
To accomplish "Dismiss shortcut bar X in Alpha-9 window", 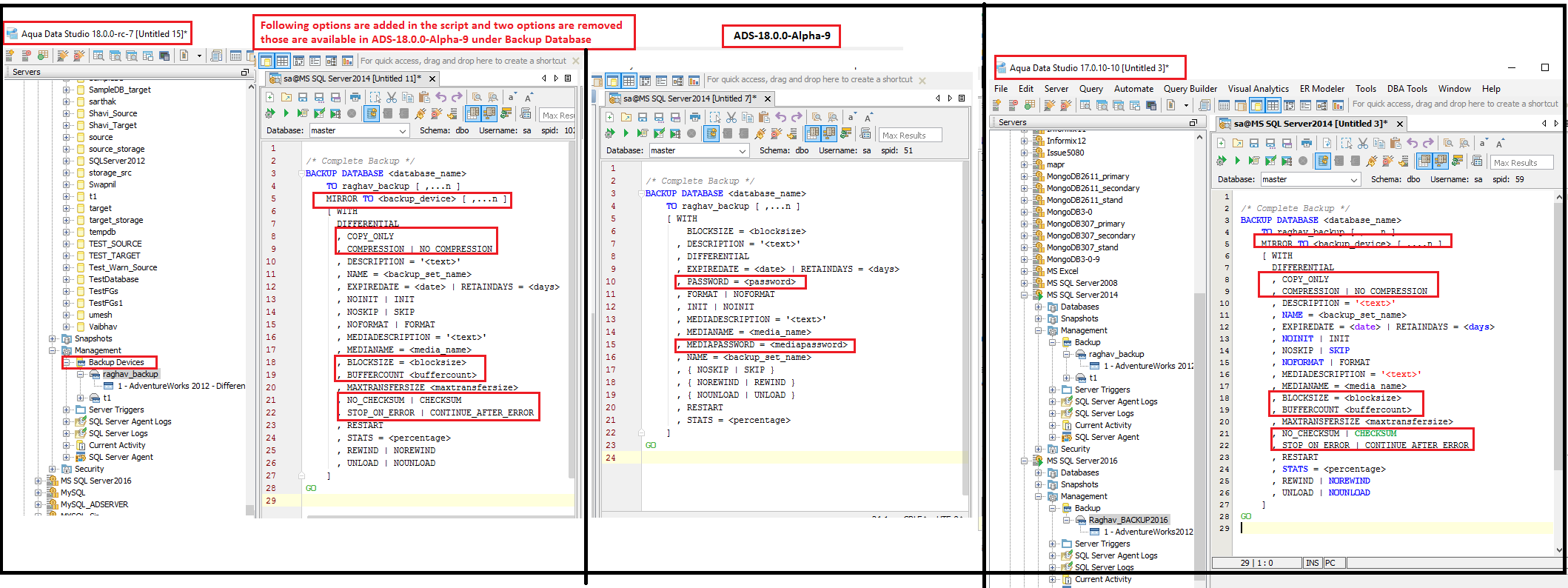I will [x=922, y=80].
